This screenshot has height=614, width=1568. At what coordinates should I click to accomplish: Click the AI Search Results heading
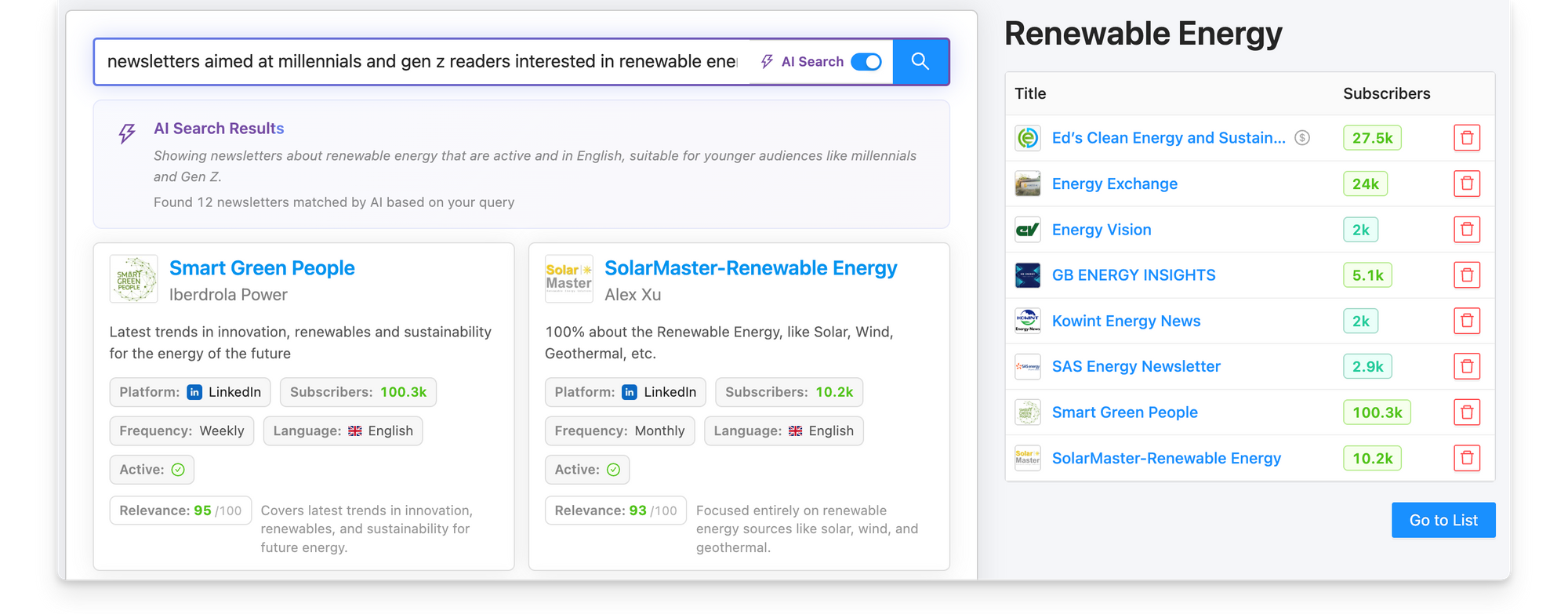tap(219, 129)
